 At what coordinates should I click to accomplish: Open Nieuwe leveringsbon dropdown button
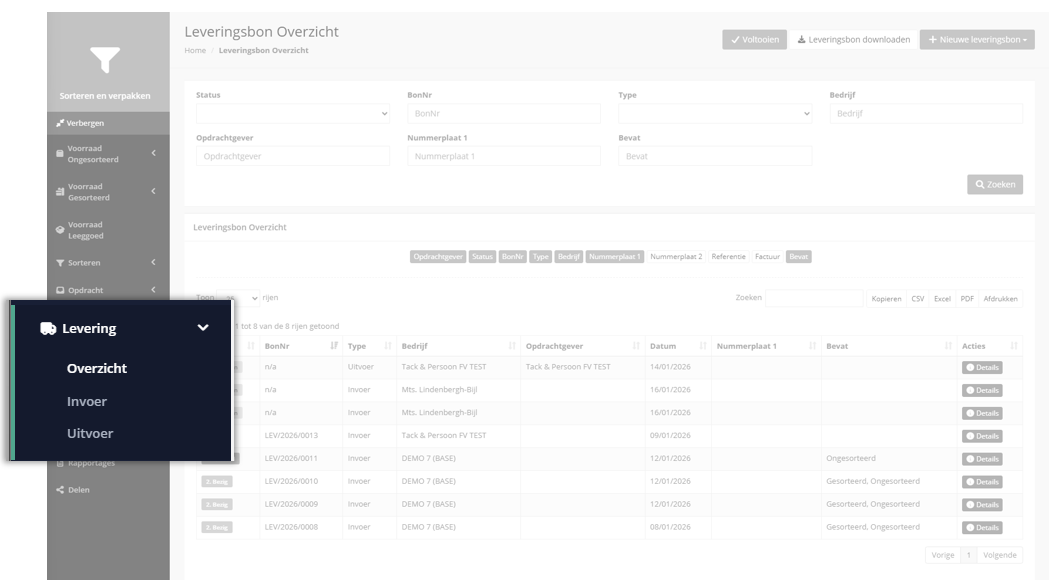(x=977, y=39)
